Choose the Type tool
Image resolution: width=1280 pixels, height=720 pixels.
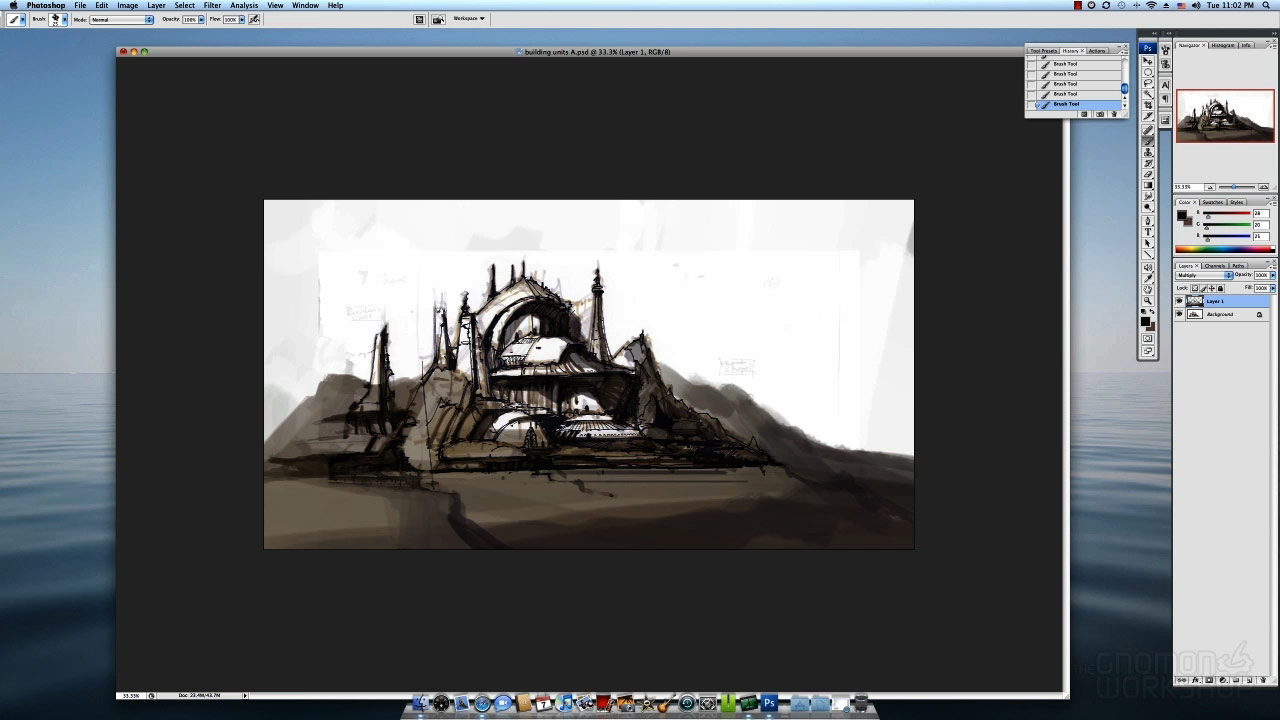pos(1148,231)
